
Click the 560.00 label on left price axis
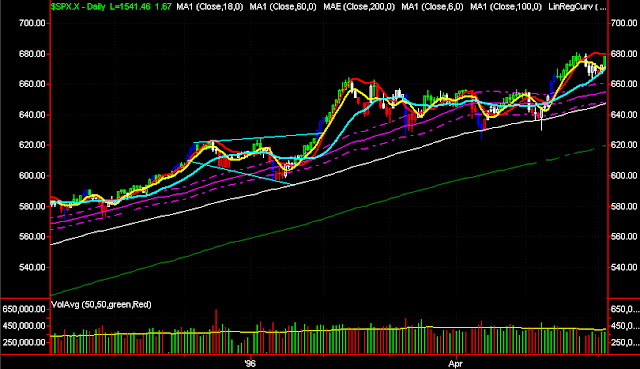coord(32,237)
